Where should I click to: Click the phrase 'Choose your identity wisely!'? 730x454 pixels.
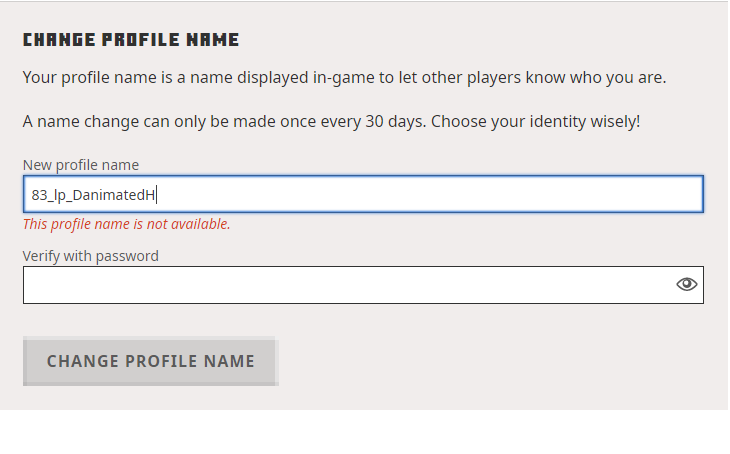tap(541, 122)
